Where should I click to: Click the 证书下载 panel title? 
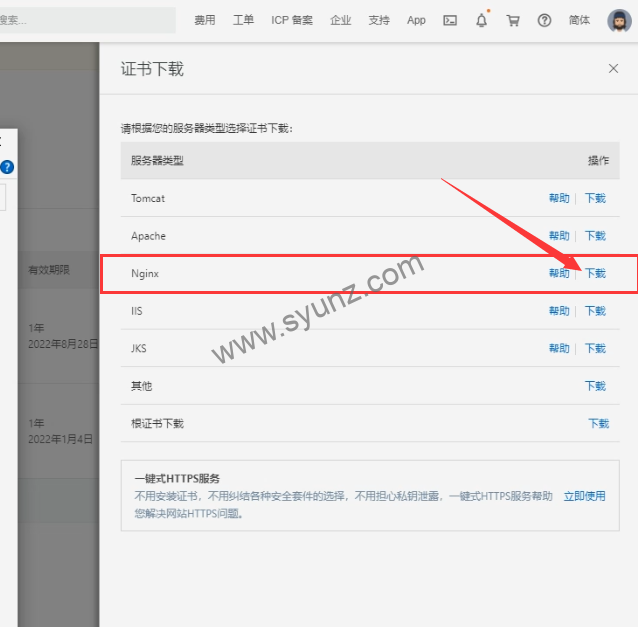tap(152, 68)
